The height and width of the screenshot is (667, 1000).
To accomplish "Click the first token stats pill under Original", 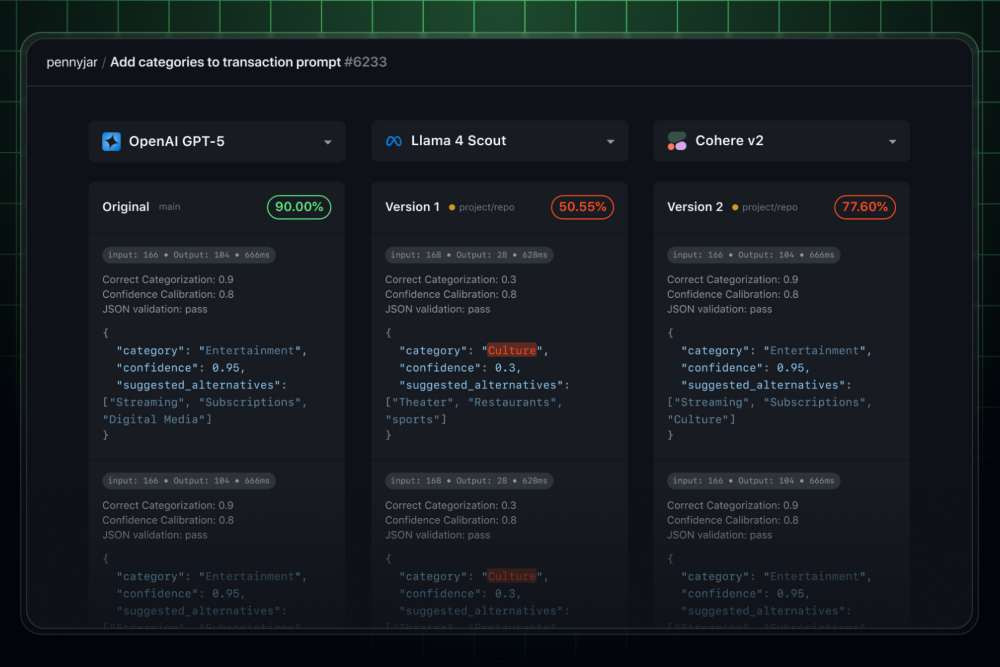I will point(189,255).
